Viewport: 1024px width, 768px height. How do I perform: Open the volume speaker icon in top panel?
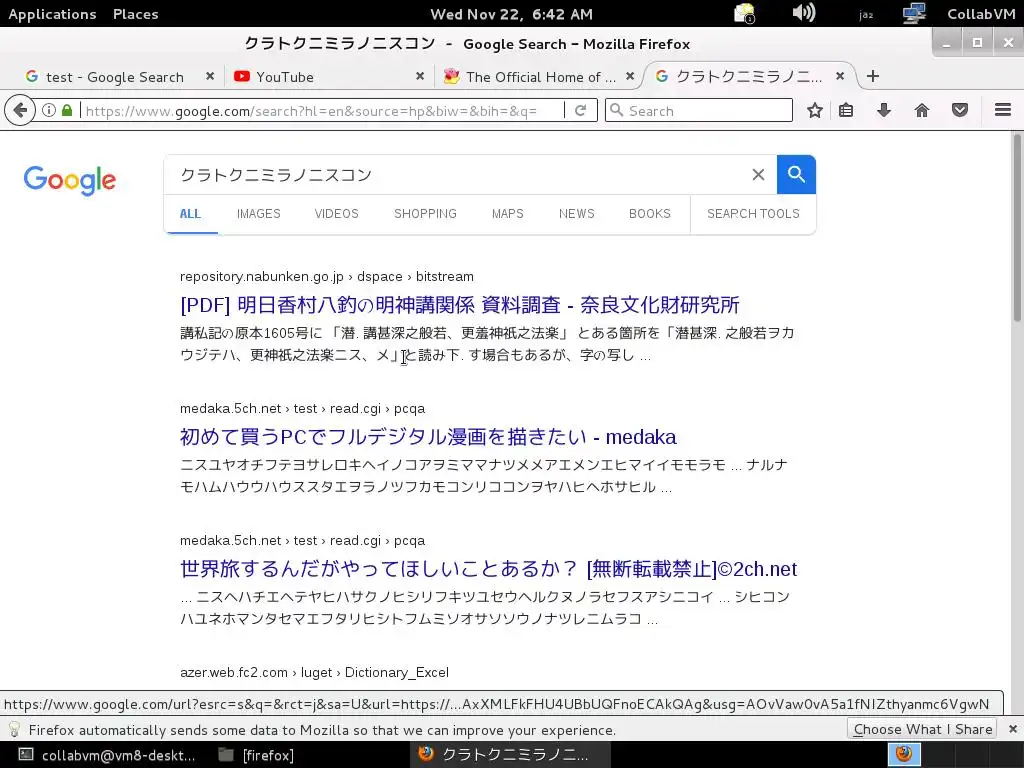pos(803,13)
